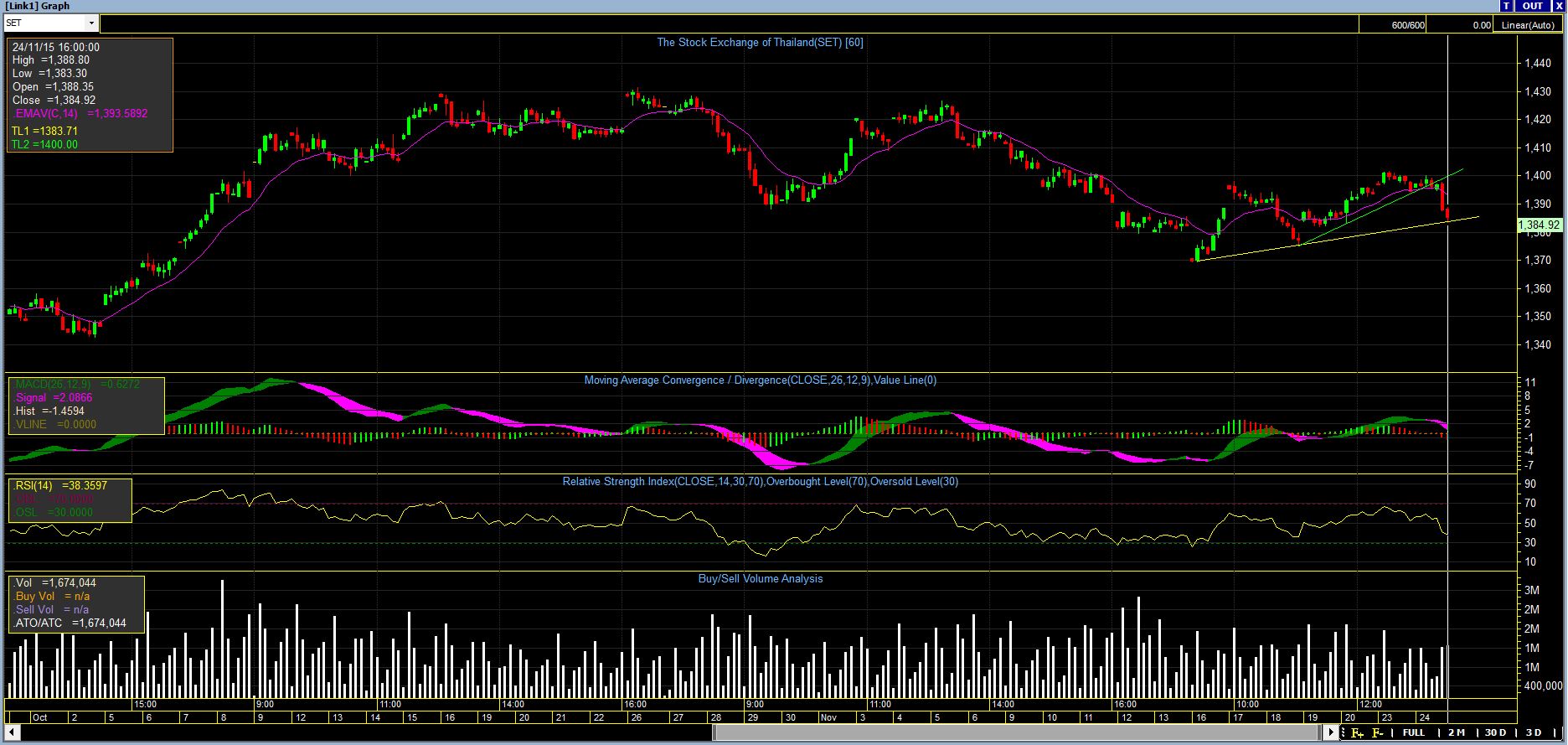Click the MACD(26,12,9) legend entry

(77, 384)
